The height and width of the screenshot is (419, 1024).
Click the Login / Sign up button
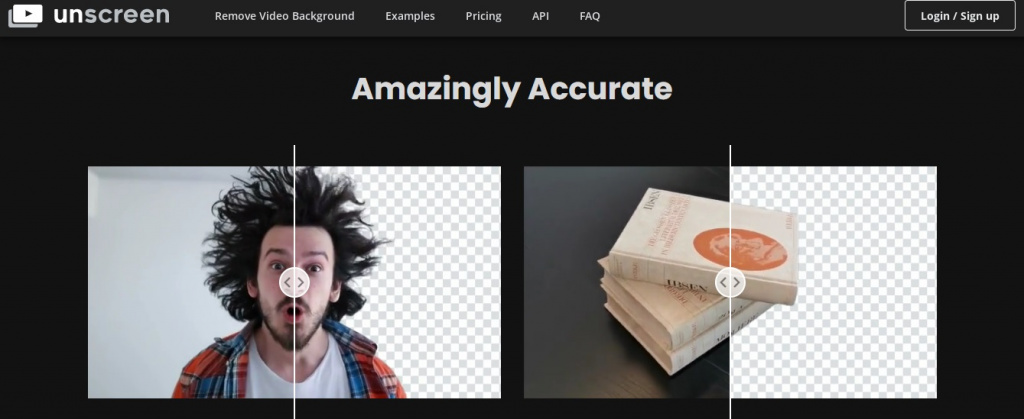[x=960, y=16]
